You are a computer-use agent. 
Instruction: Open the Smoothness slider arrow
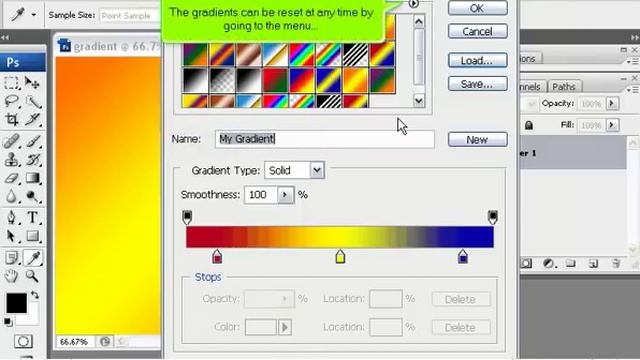point(285,195)
